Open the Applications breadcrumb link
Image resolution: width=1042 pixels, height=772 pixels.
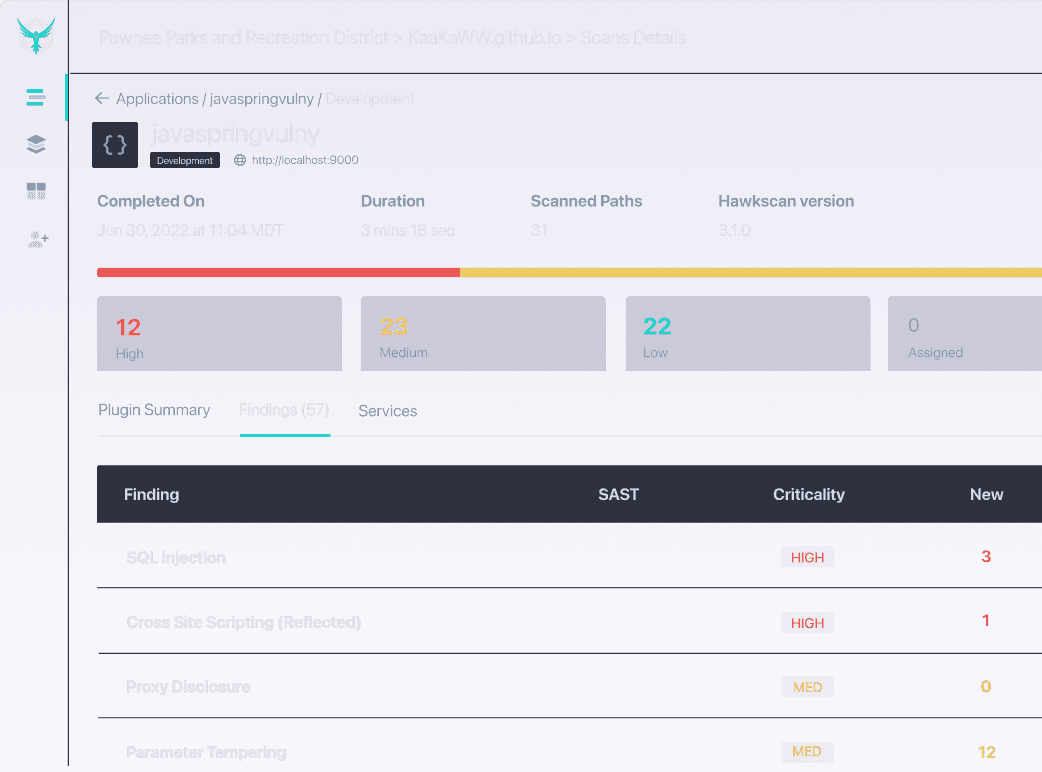click(x=158, y=99)
